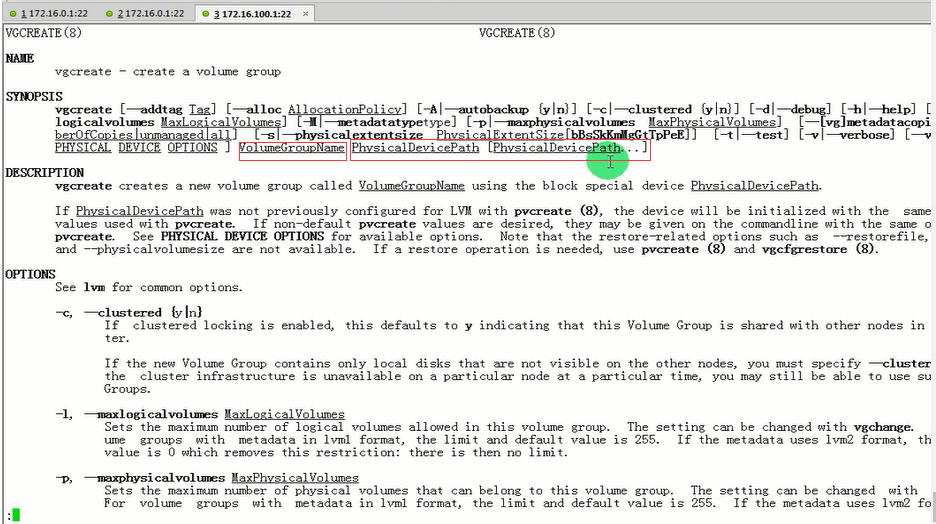Click the NAME section heading
This screenshot has height=524, width=936.
[20, 58]
